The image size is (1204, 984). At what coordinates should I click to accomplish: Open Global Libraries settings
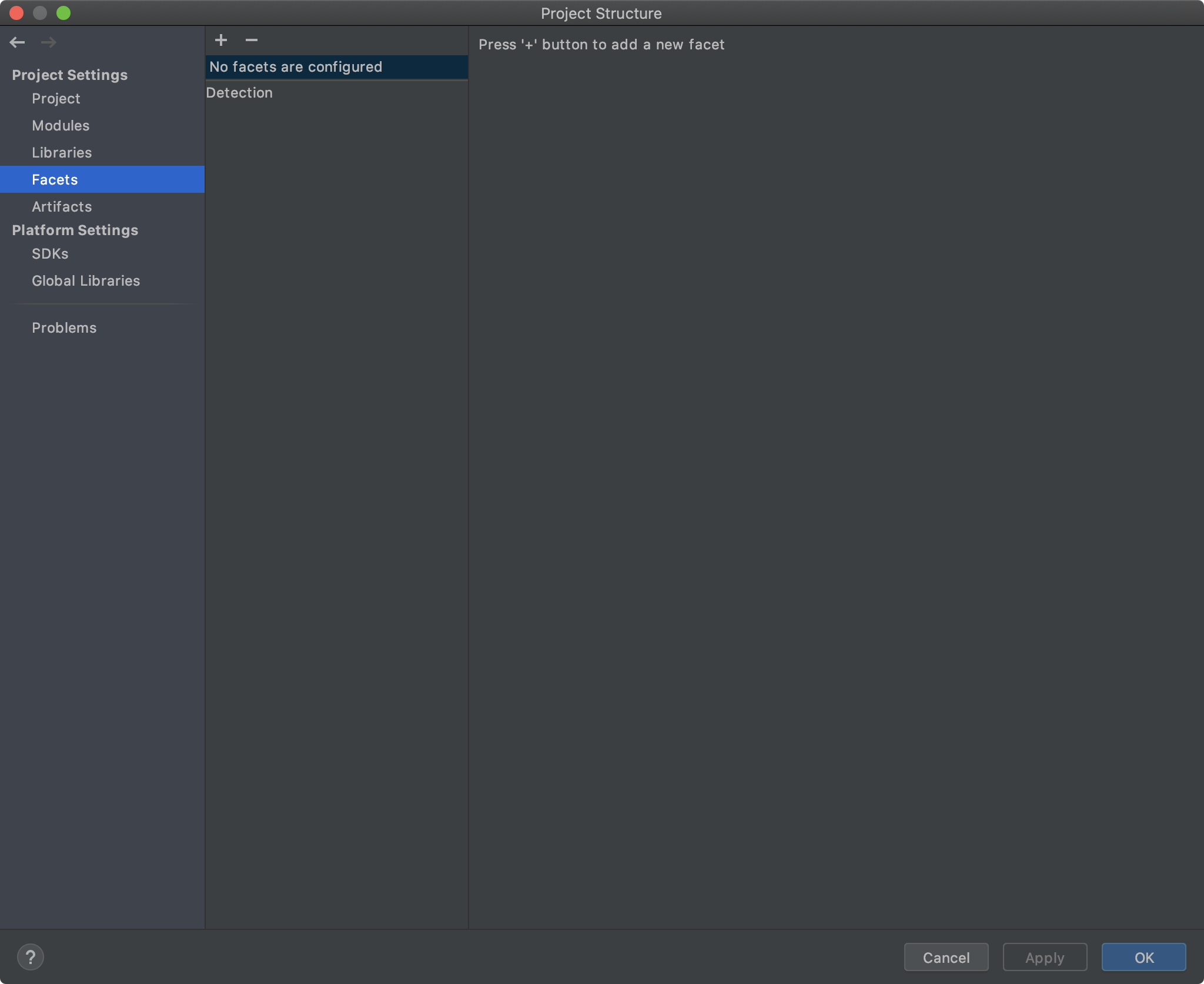tap(86, 281)
